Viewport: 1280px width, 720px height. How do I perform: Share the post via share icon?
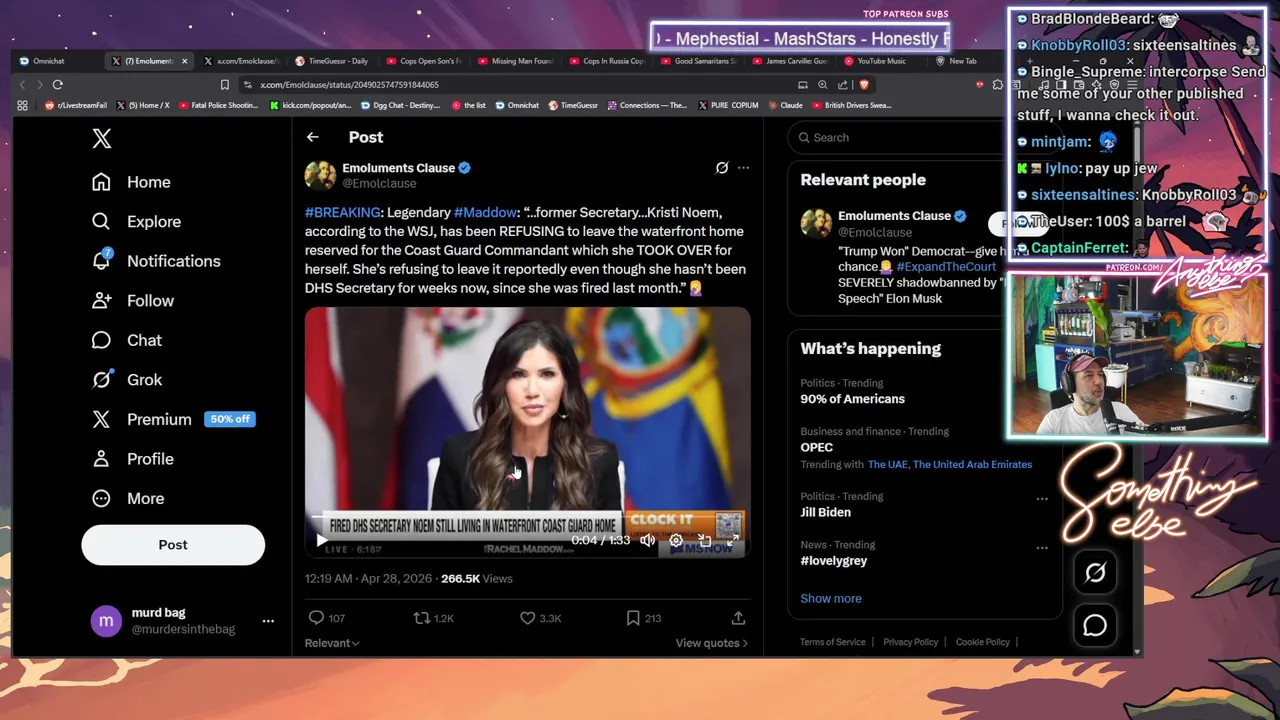pyautogui.click(x=738, y=618)
